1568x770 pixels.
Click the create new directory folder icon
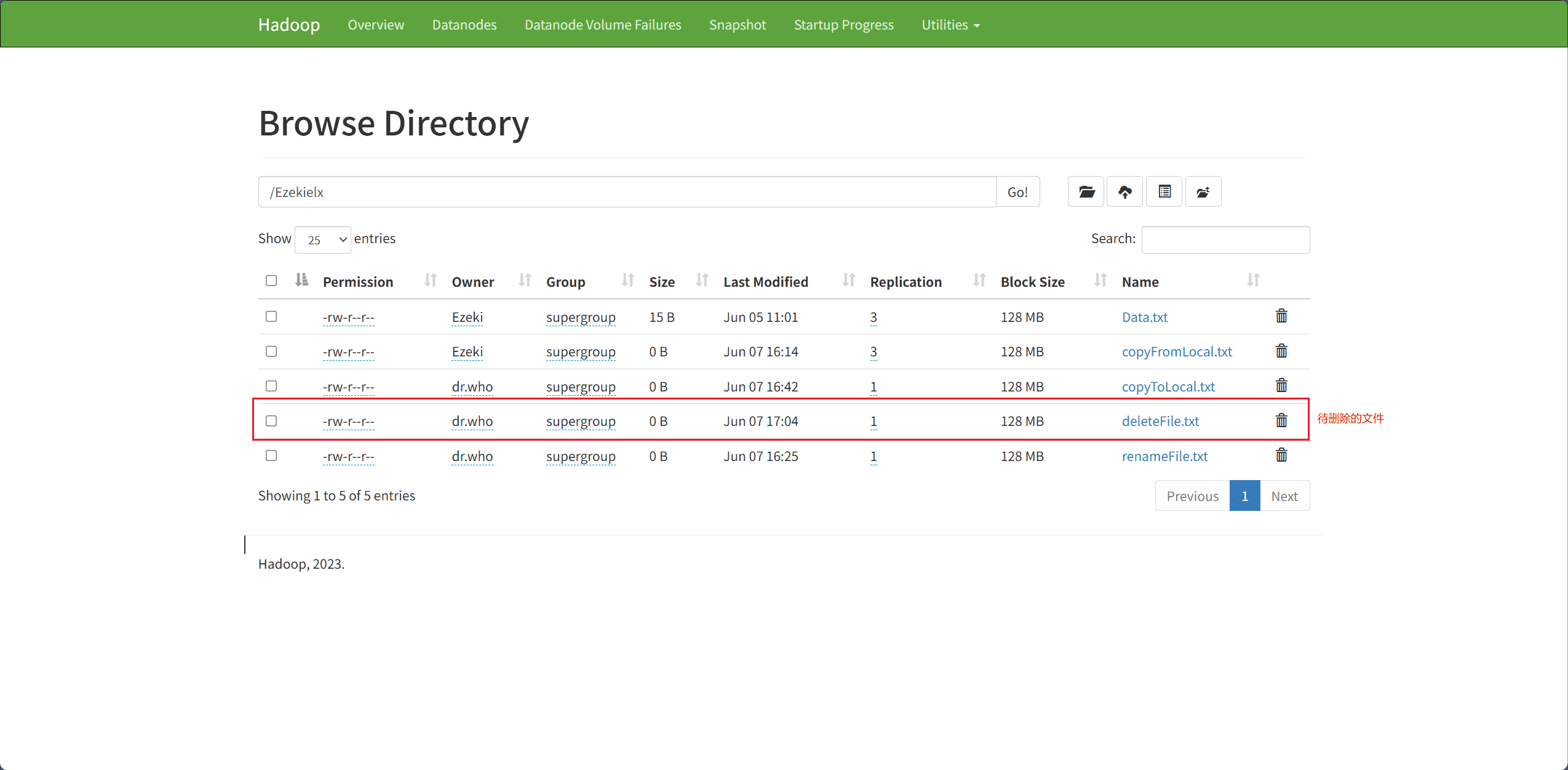click(1086, 192)
